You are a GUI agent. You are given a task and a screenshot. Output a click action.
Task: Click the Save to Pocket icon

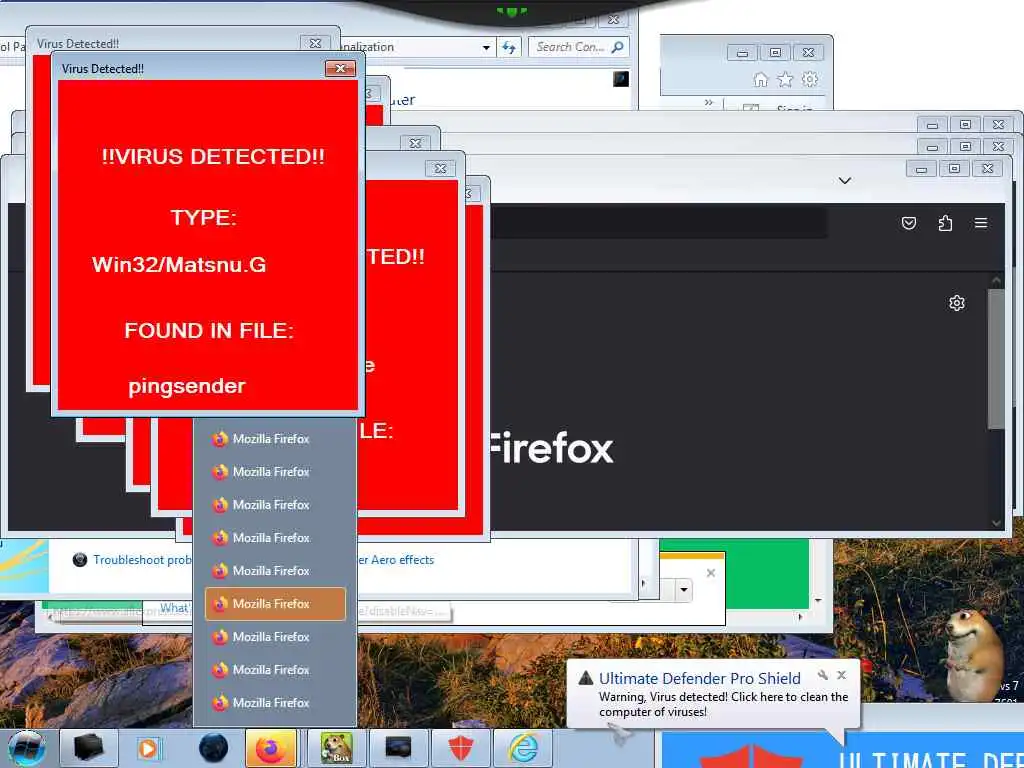coord(908,223)
